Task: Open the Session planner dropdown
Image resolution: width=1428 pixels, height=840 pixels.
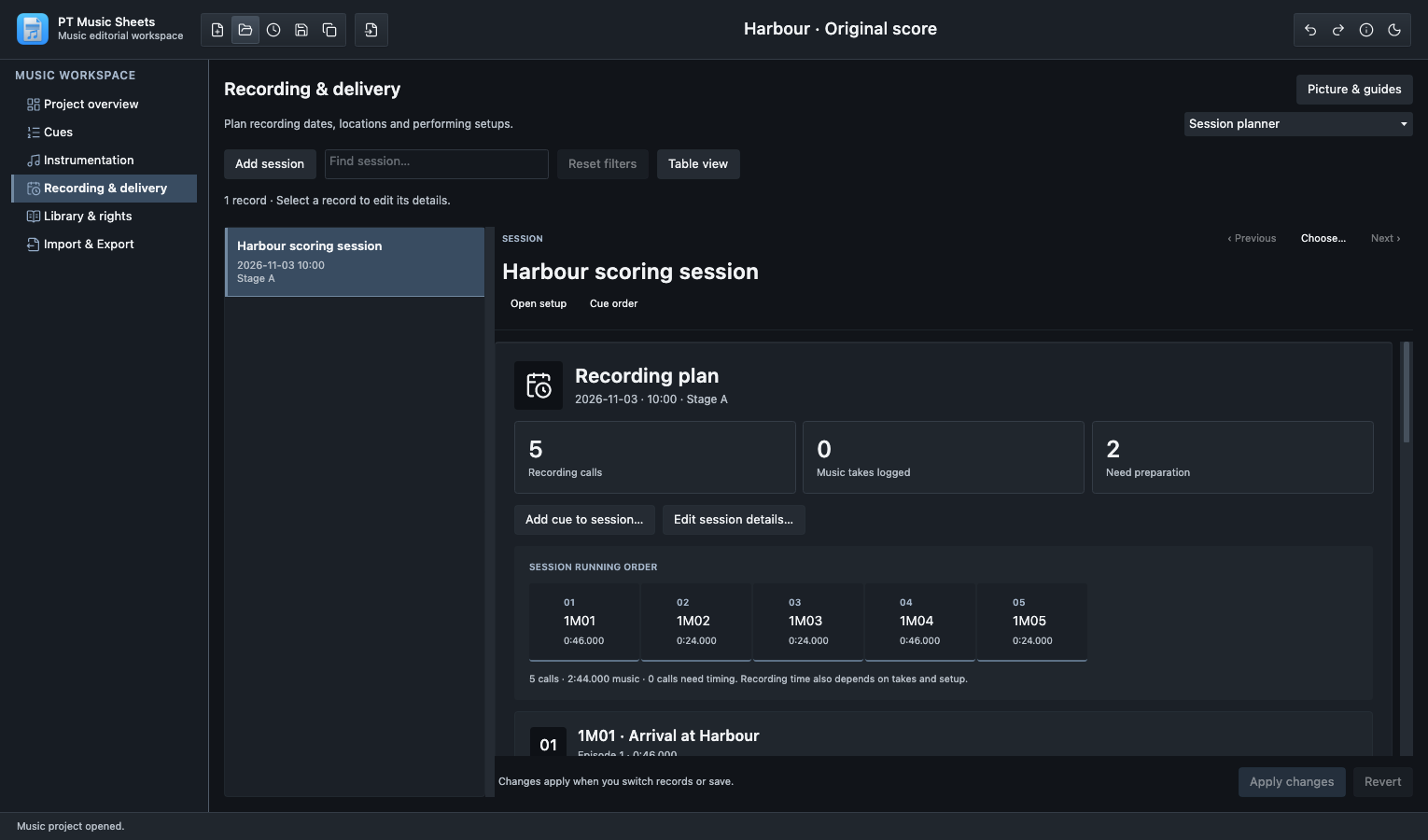Action: point(1298,124)
